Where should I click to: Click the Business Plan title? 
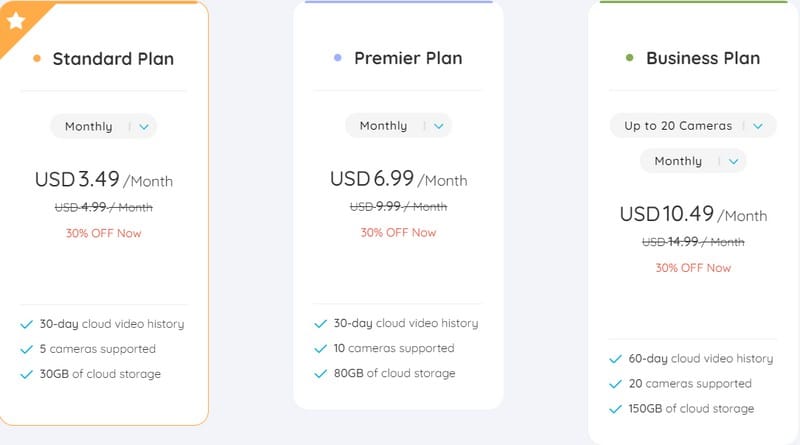(x=703, y=59)
